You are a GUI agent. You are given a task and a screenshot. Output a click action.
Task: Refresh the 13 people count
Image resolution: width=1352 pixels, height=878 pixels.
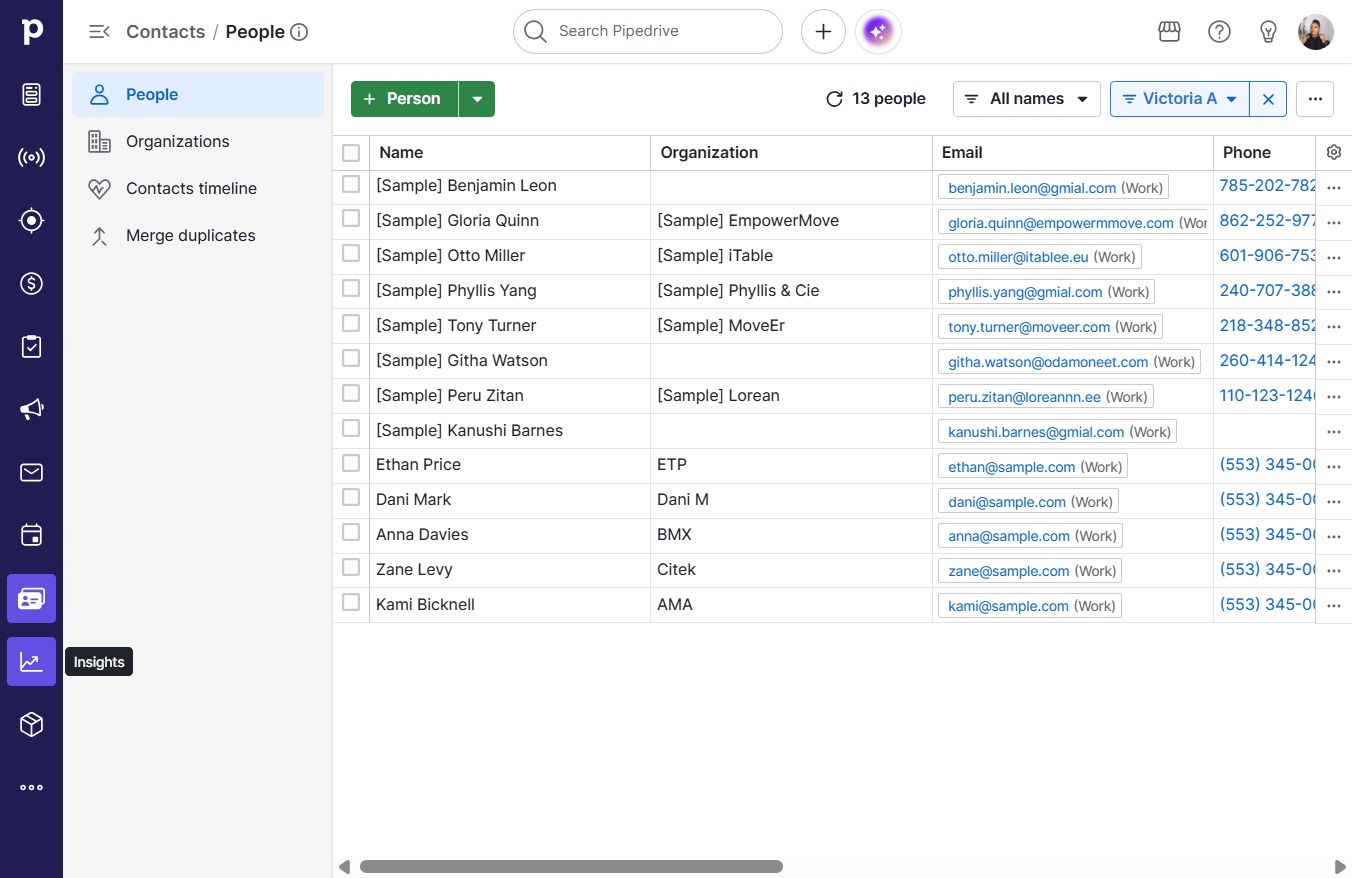tap(834, 99)
